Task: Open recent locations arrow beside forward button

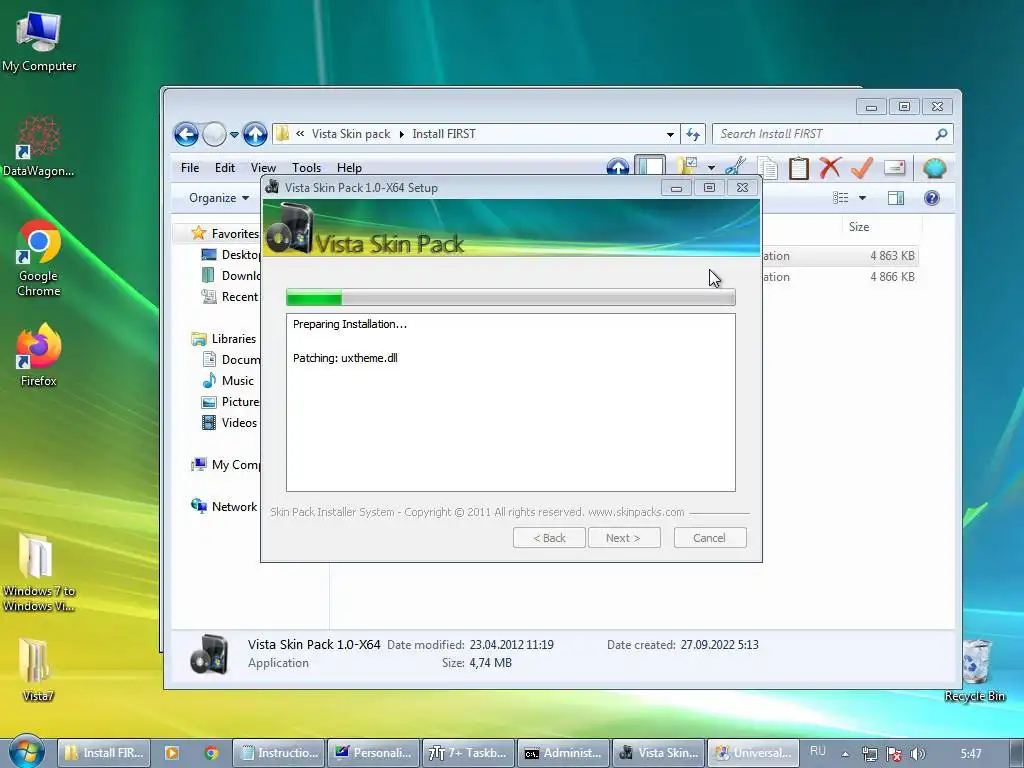Action: (x=234, y=135)
